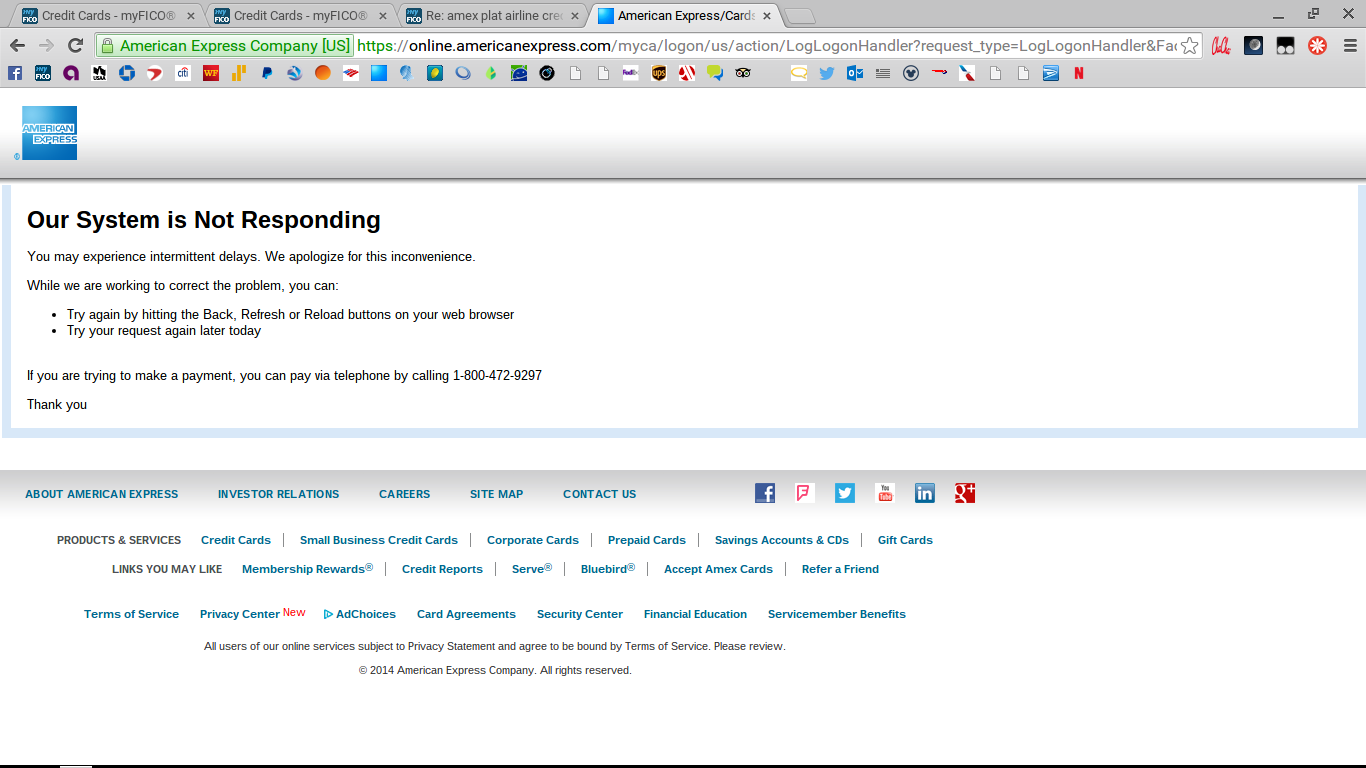
Task: Click the American Express logo
Action: click(49, 133)
